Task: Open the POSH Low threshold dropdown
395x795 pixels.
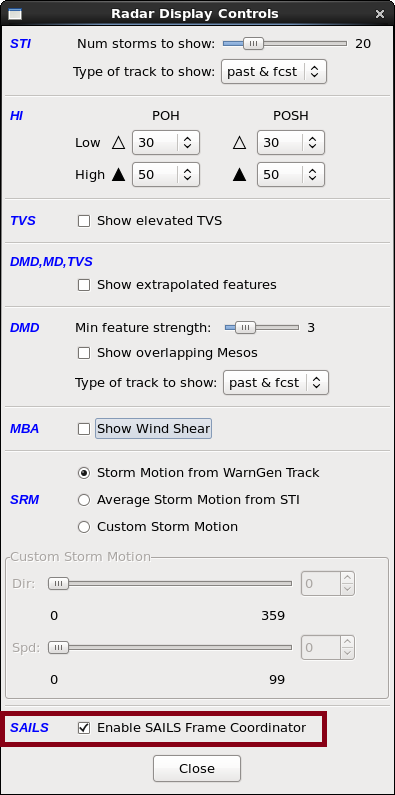Action: [291, 143]
